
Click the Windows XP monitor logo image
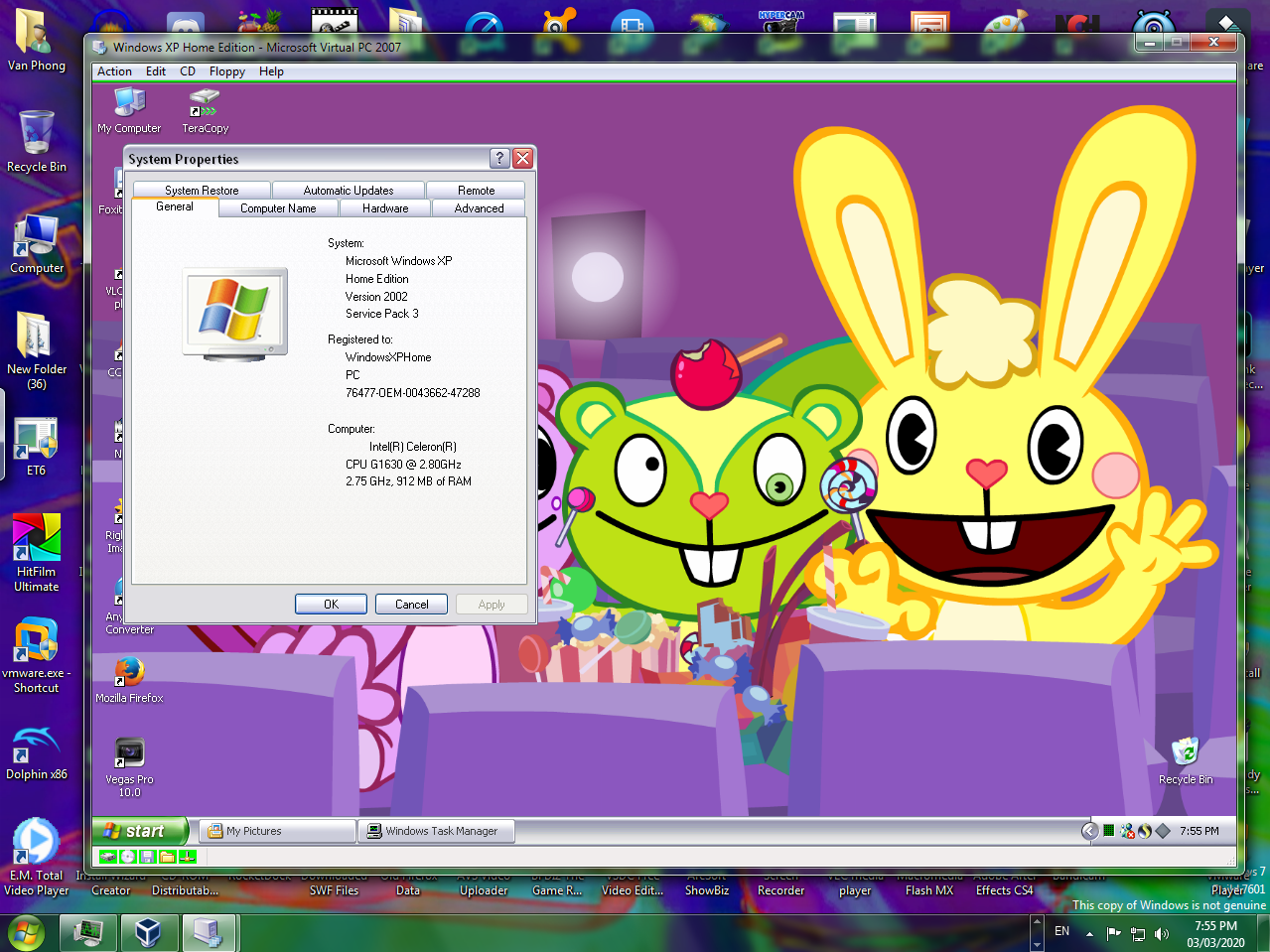235,313
